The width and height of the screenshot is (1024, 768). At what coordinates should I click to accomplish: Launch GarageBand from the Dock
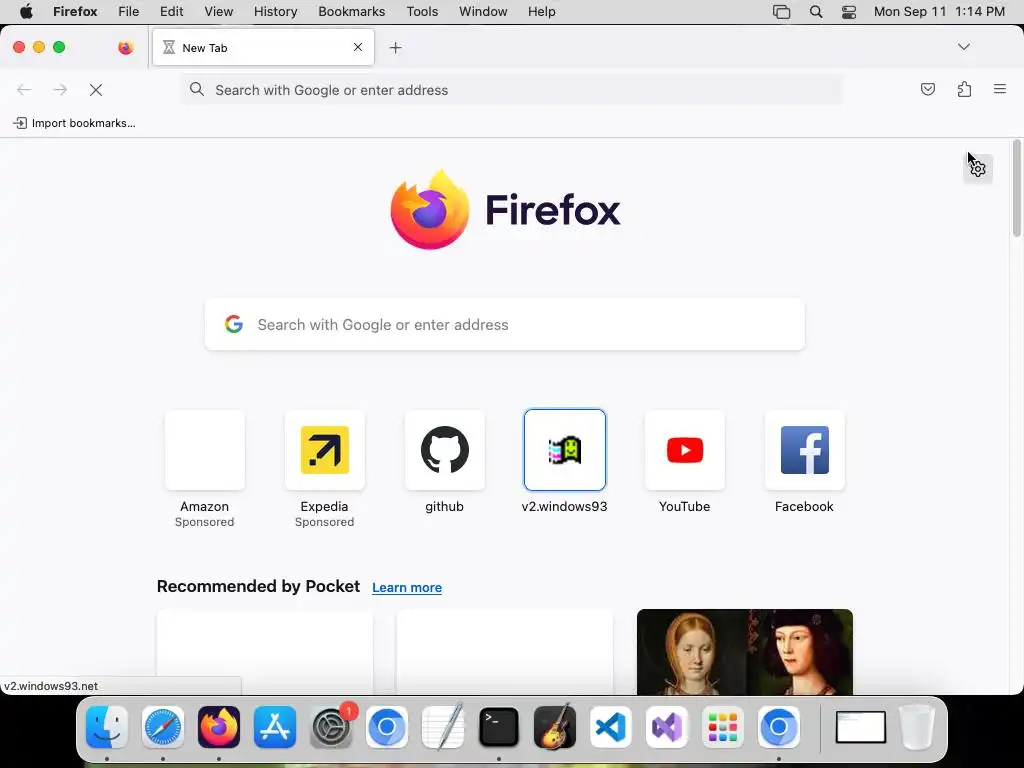[555, 727]
